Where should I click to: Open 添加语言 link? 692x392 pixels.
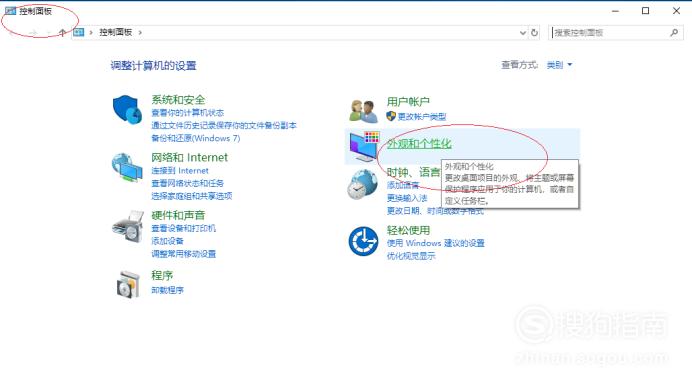(x=402, y=185)
